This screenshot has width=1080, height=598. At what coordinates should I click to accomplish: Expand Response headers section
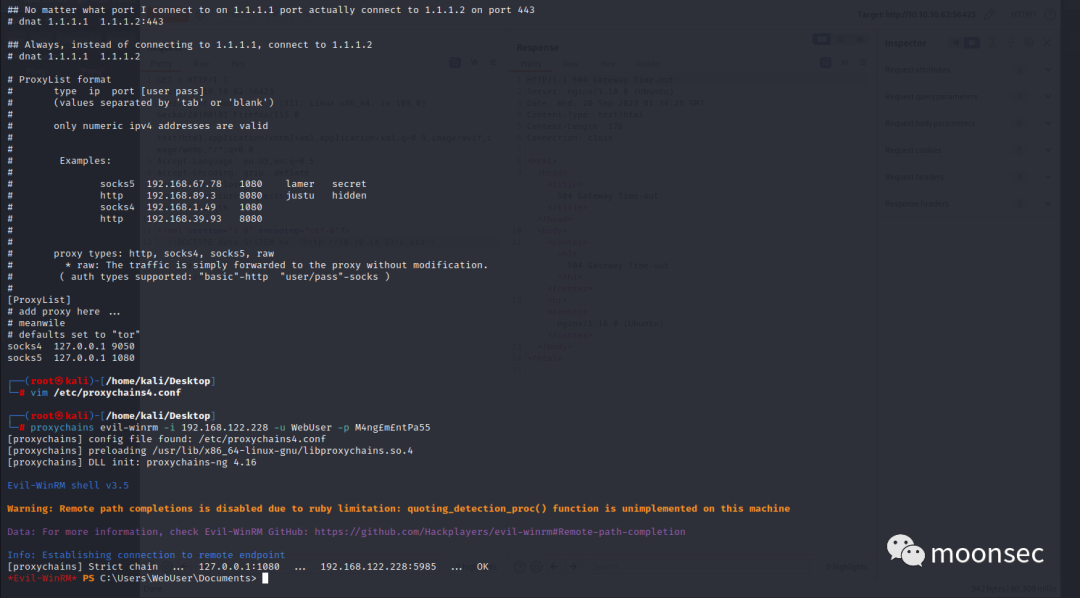[1048, 204]
